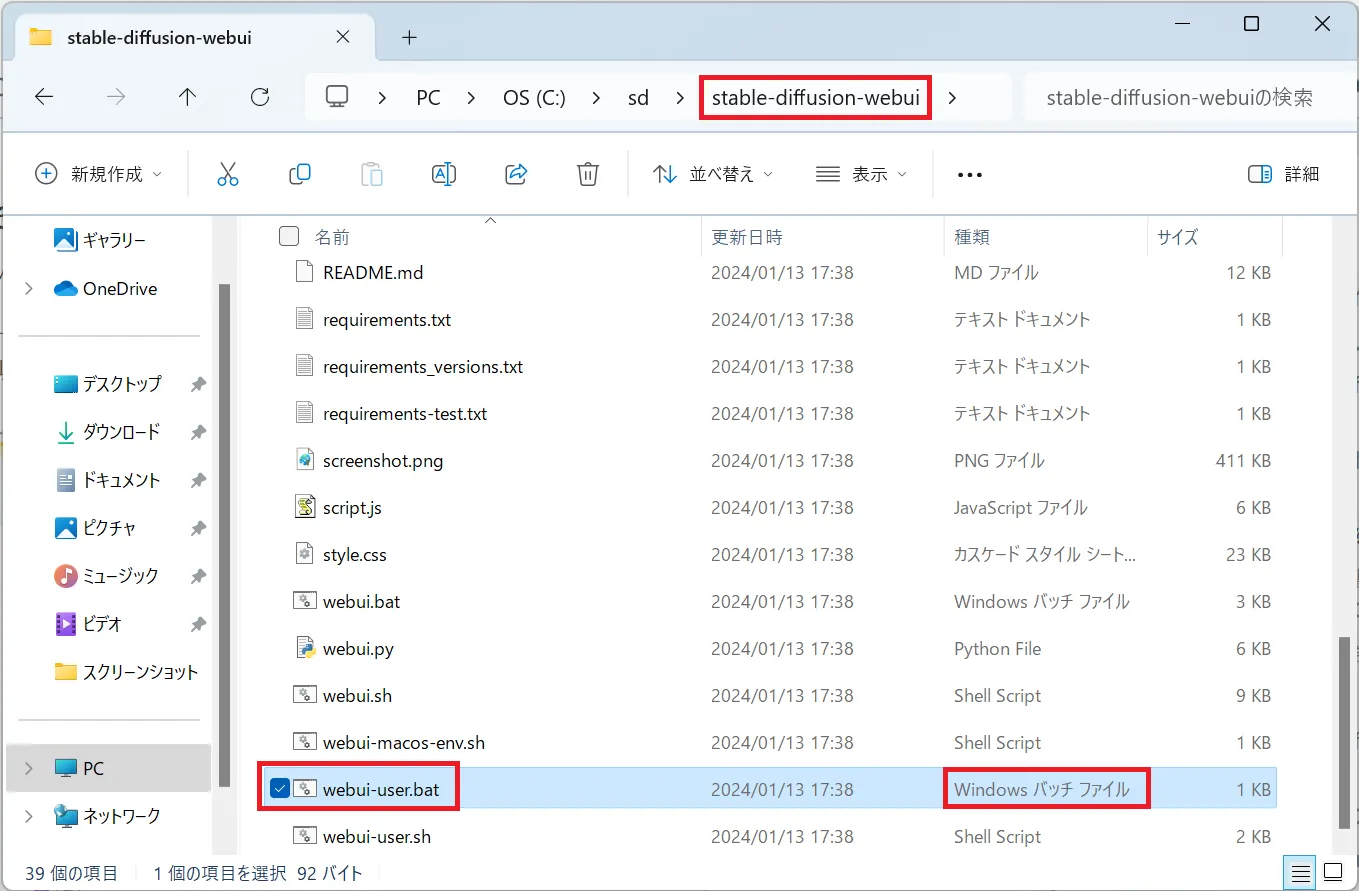Uncheck the webui-user.bat checkbox

click(x=280, y=789)
